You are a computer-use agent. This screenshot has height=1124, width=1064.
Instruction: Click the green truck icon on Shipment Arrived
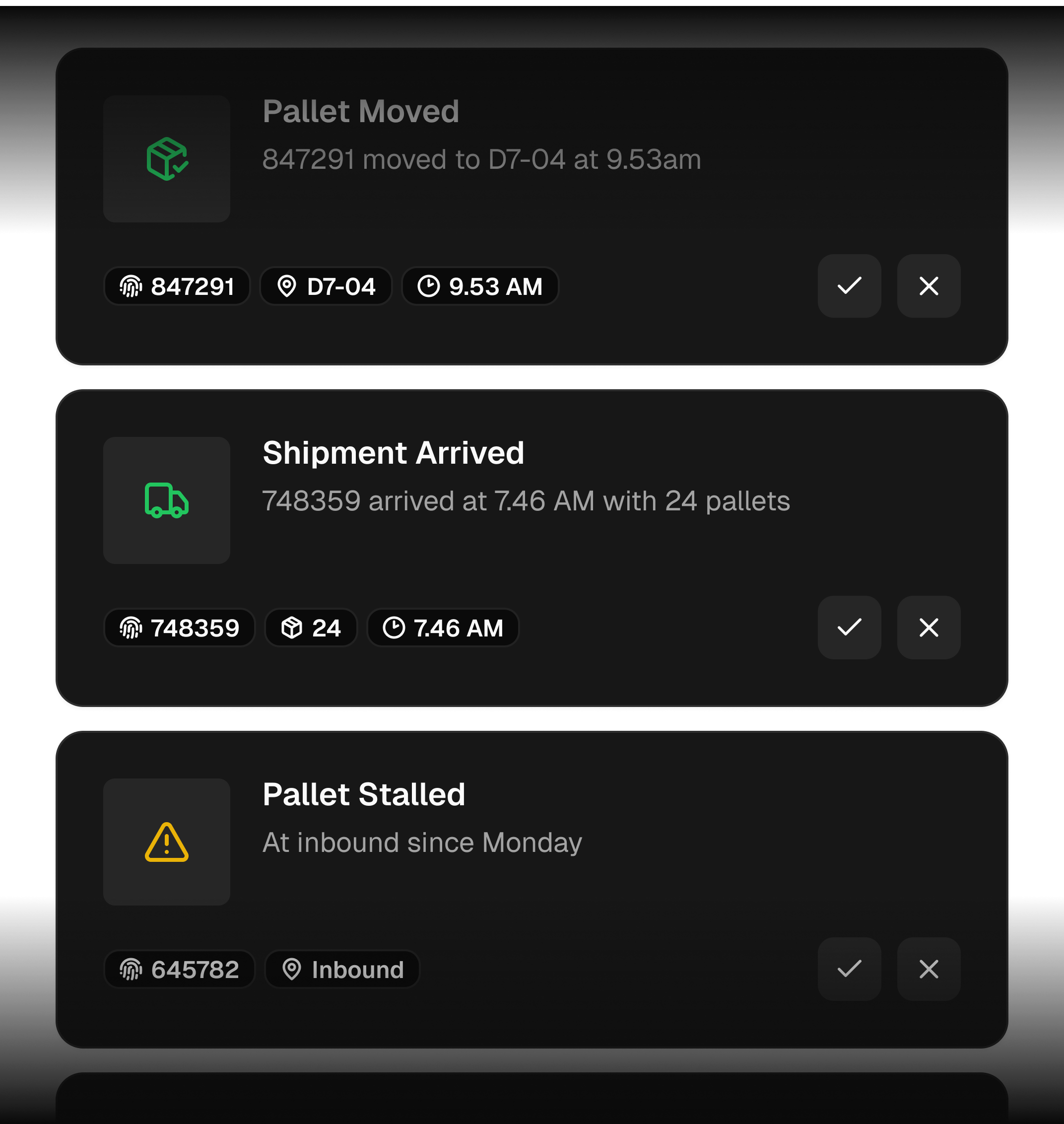167,500
